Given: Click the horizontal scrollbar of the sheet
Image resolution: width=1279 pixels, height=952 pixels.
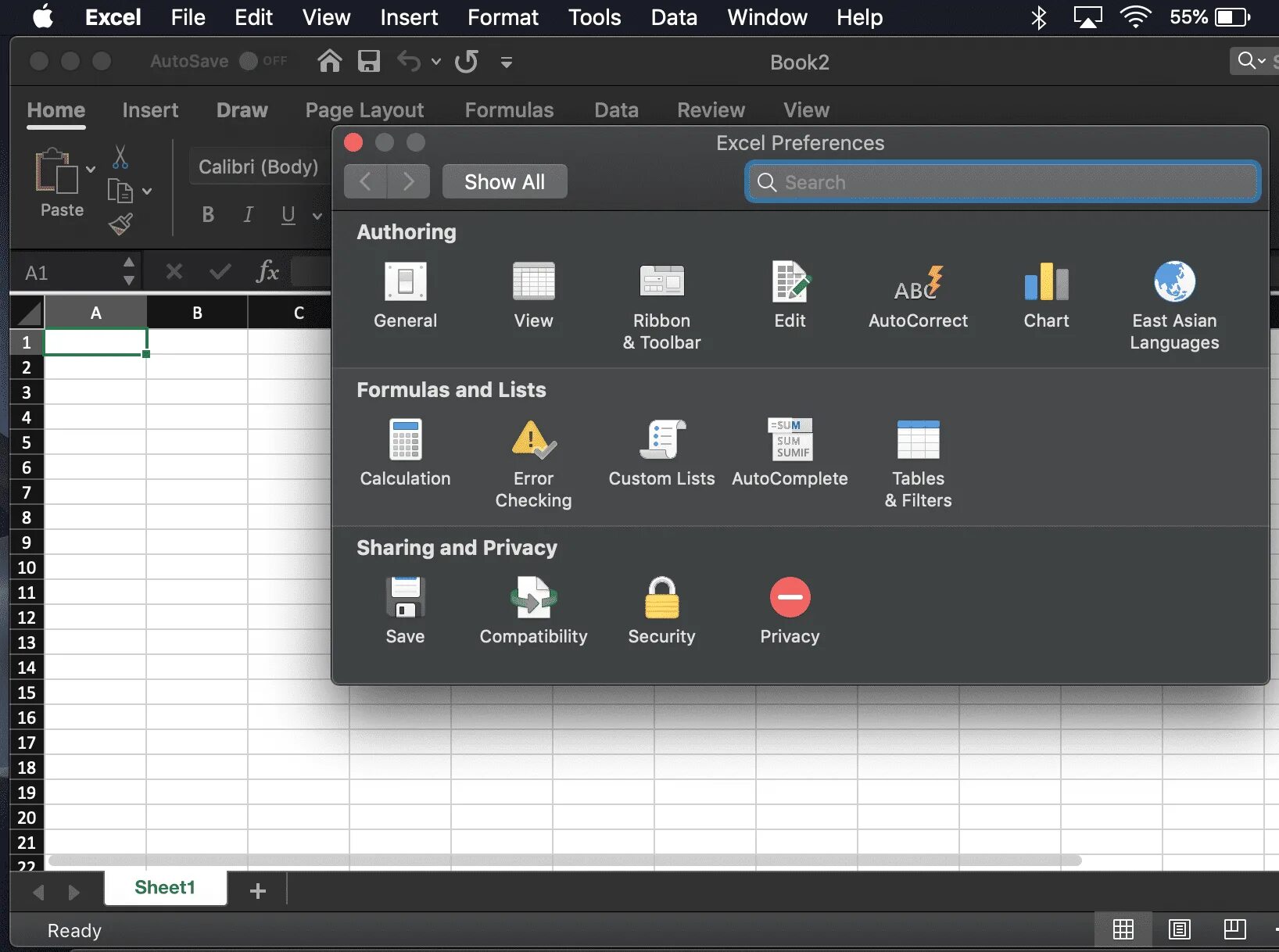Looking at the screenshot, I should (x=564, y=860).
